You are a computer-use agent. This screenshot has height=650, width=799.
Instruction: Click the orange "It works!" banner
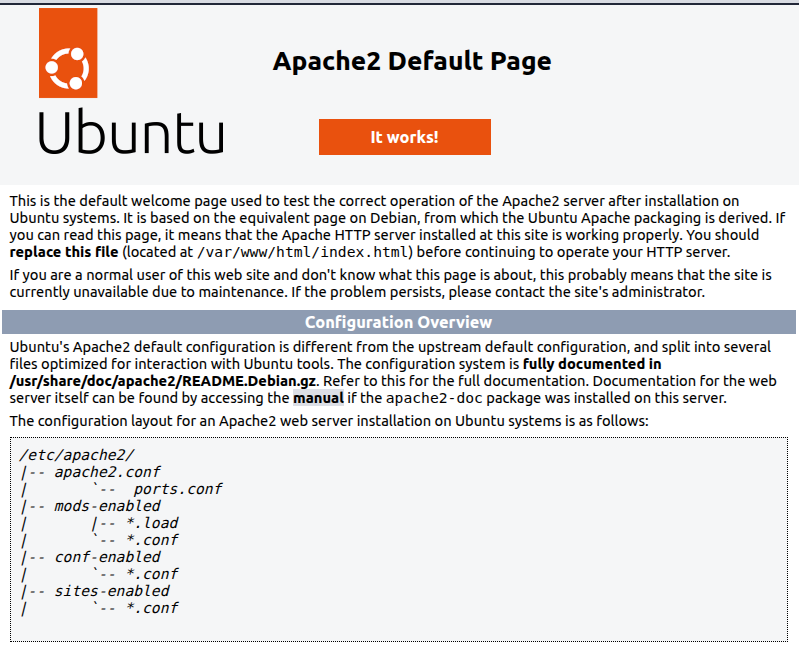click(x=404, y=137)
